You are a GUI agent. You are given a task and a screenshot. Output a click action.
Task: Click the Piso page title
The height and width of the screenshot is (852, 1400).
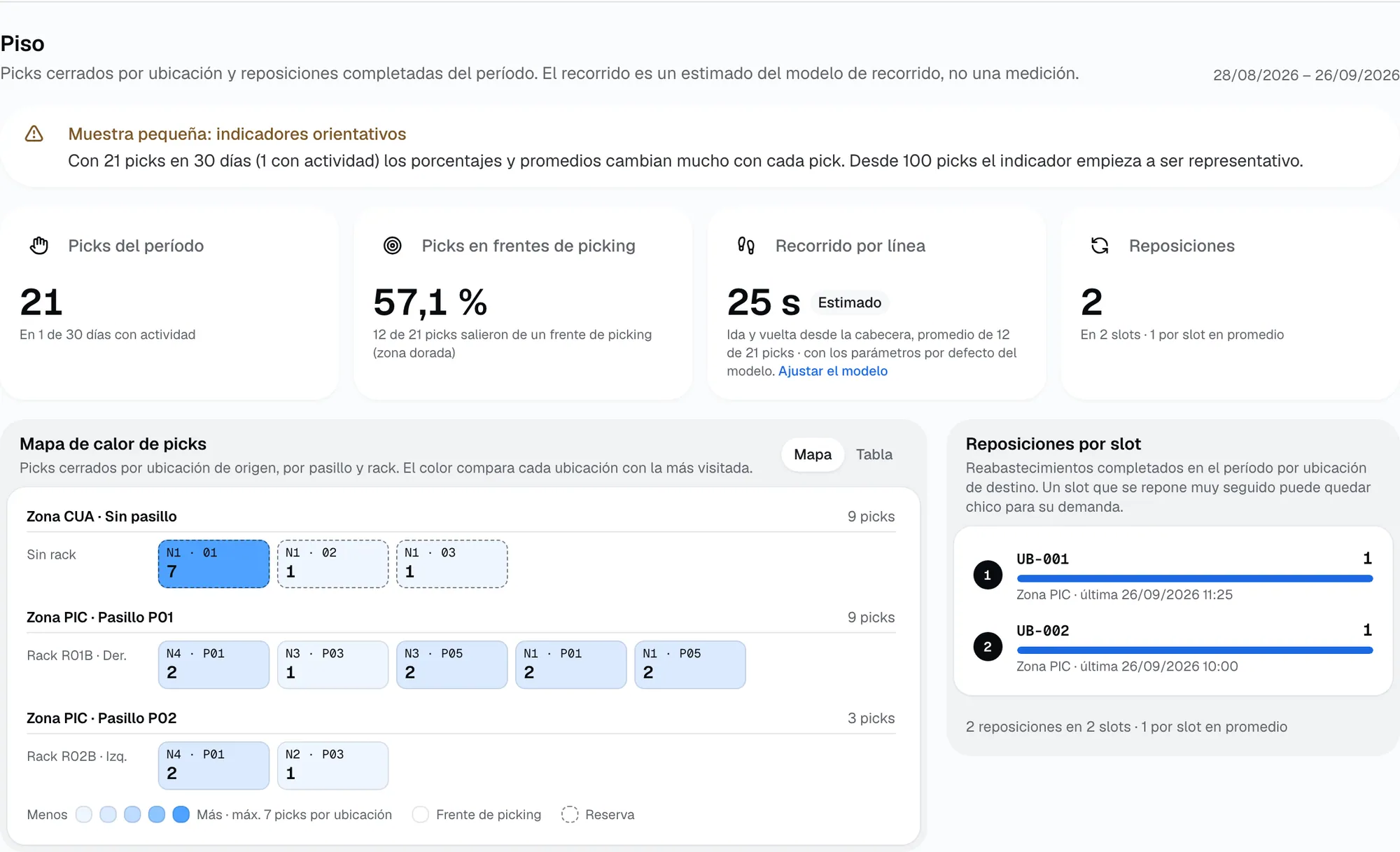point(22,44)
